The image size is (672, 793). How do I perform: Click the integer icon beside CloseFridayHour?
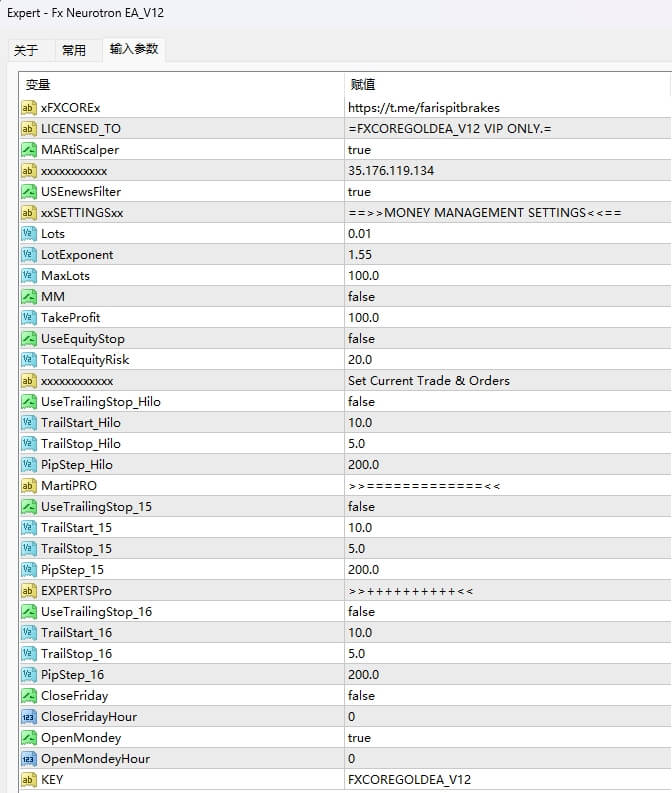click(x=29, y=717)
